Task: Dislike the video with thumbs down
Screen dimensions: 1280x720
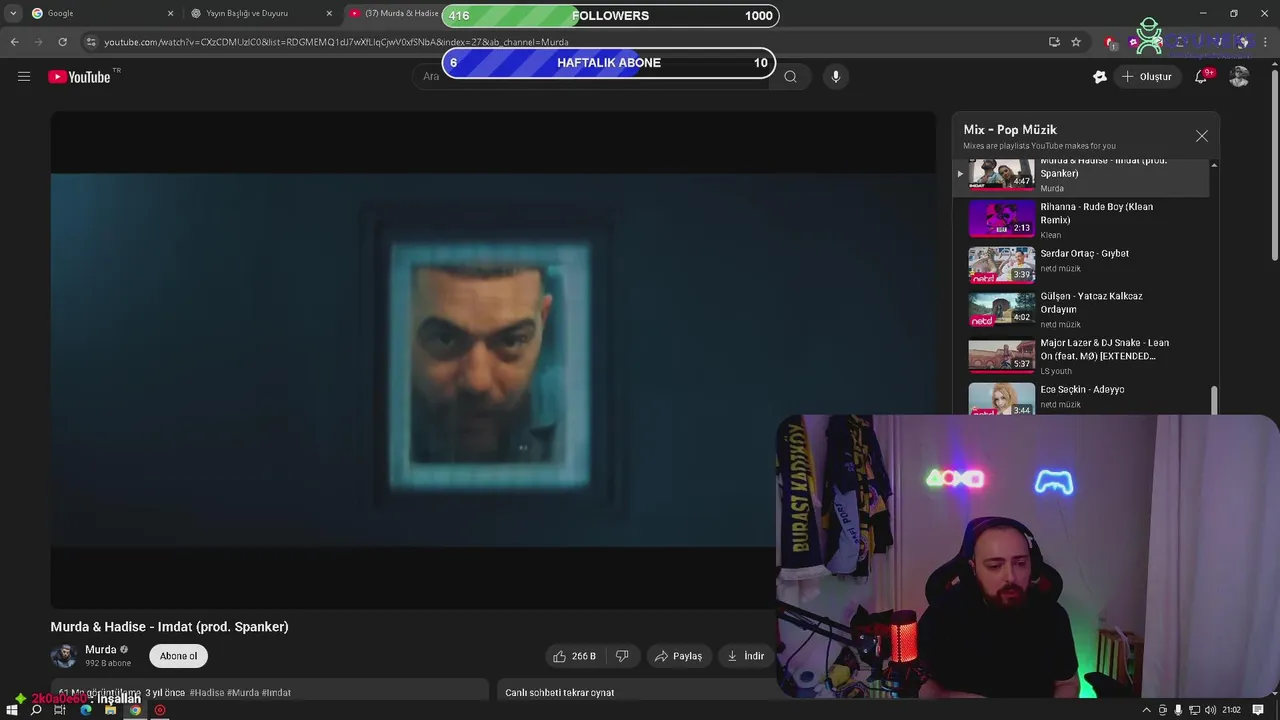Action: point(622,656)
